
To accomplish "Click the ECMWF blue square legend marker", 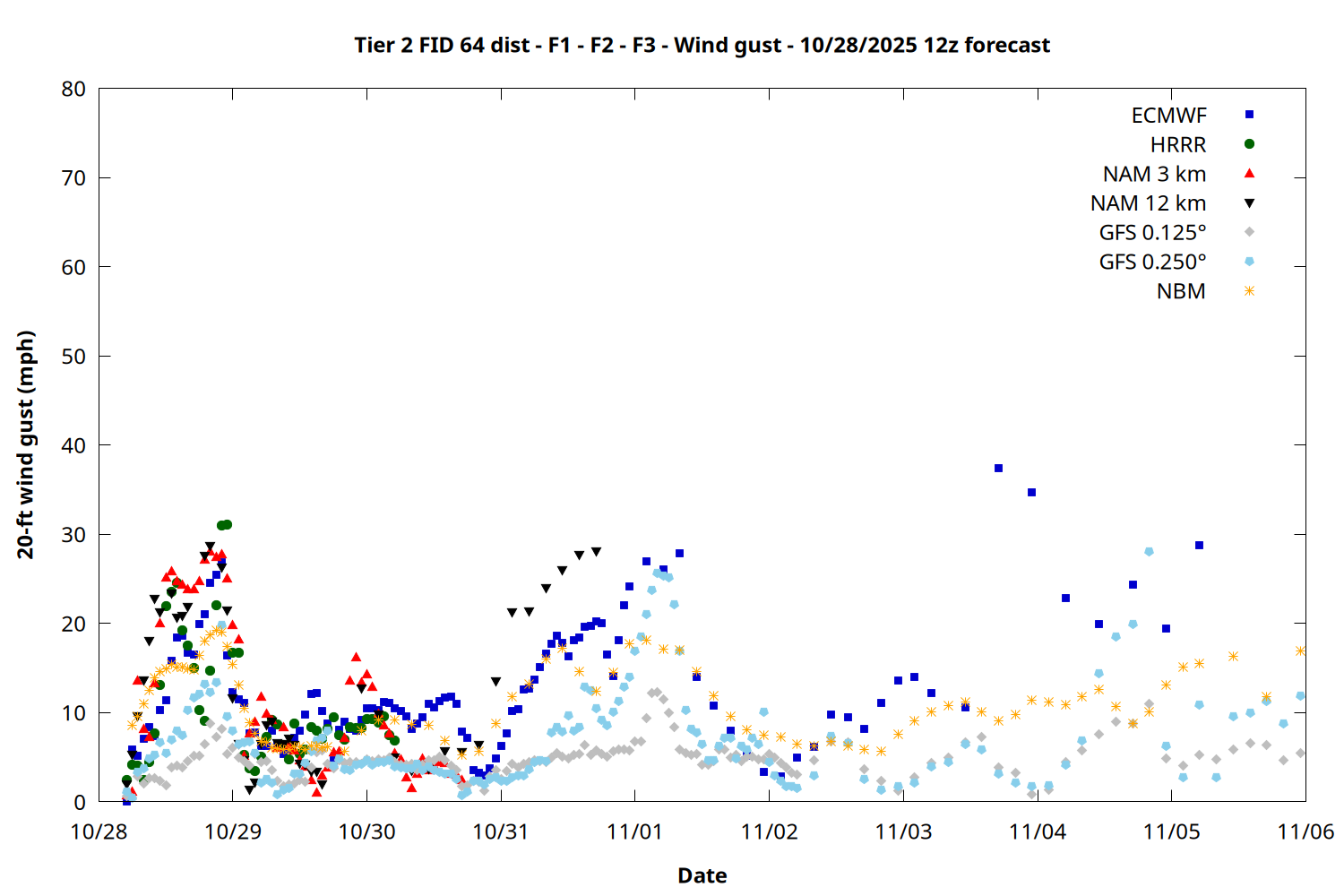I will click(x=1249, y=115).
